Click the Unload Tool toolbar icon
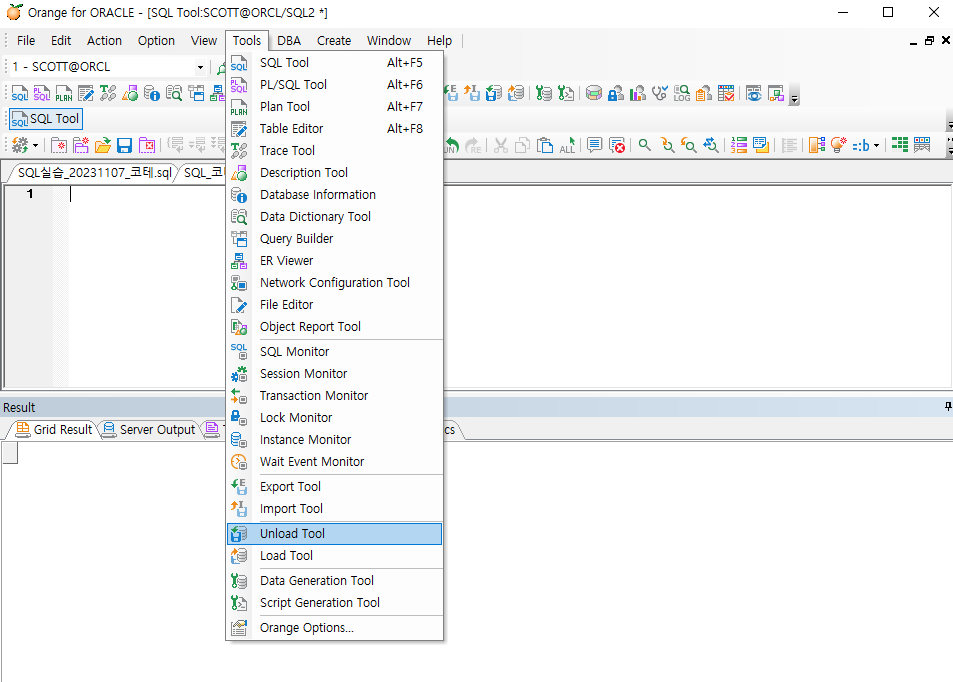The width and height of the screenshot is (953, 682). tap(494, 93)
